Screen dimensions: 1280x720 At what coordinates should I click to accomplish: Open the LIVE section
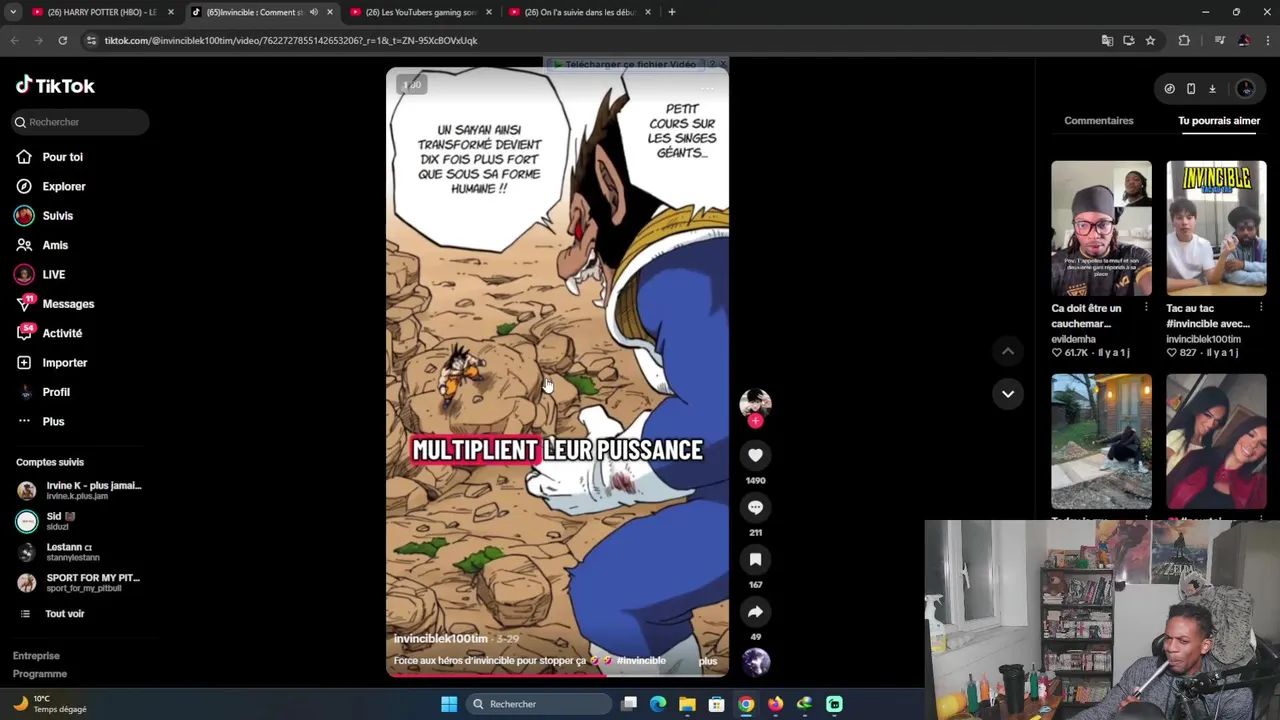[x=53, y=274]
